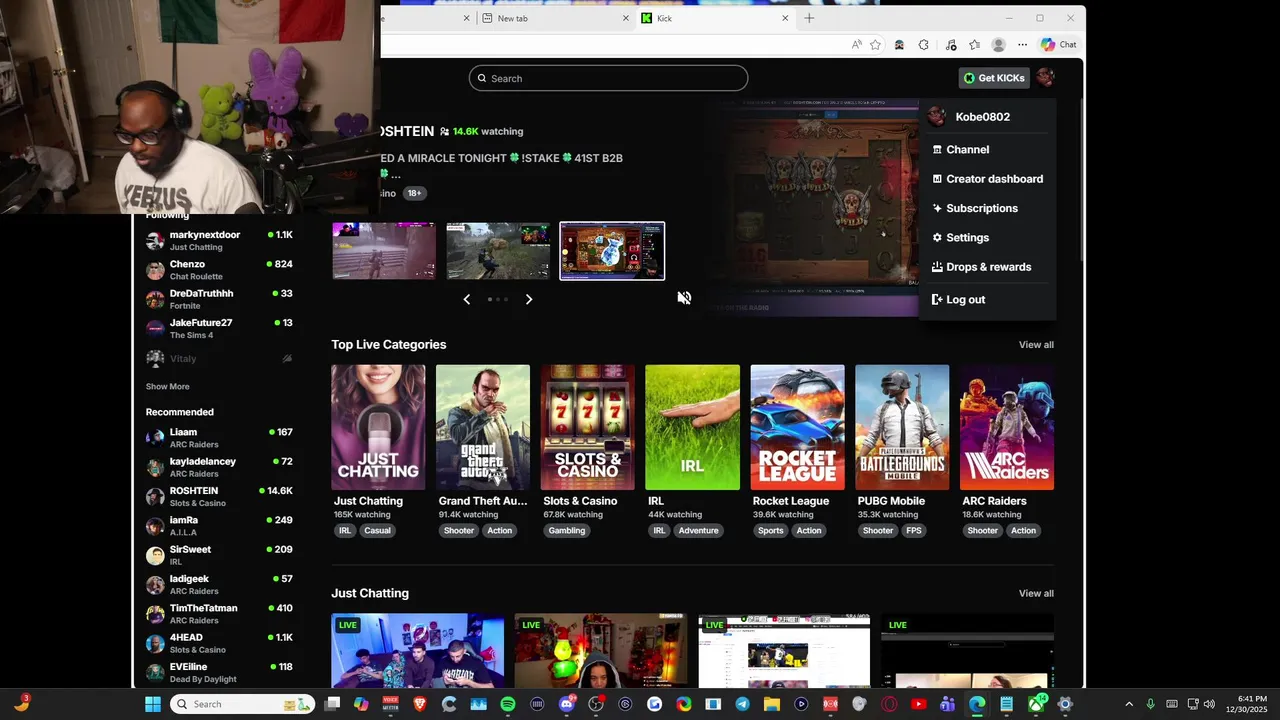This screenshot has width=1280, height=720.
Task: Open markynextdoor channel in sidebar
Action: (x=219, y=240)
